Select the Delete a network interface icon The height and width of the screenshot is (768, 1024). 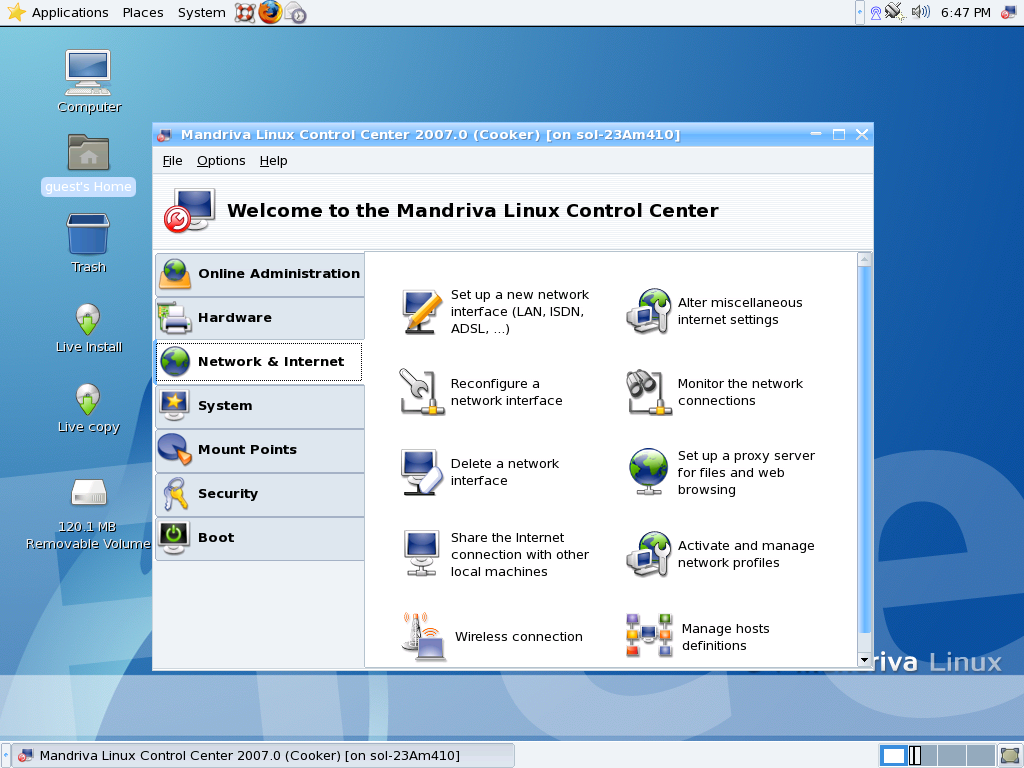(x=422, y=472)
